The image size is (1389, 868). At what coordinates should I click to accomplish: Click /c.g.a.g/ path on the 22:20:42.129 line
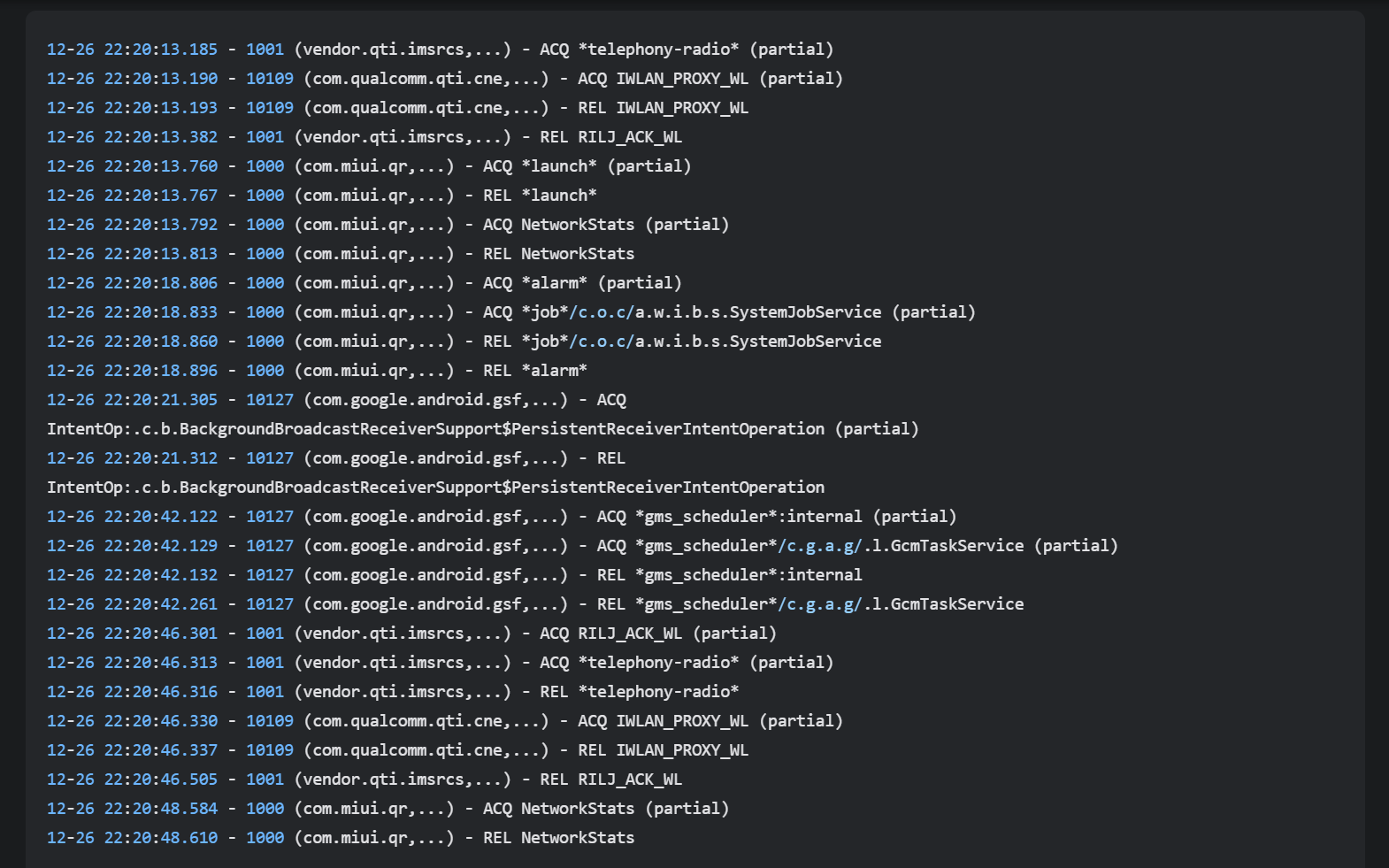(820, 546)
